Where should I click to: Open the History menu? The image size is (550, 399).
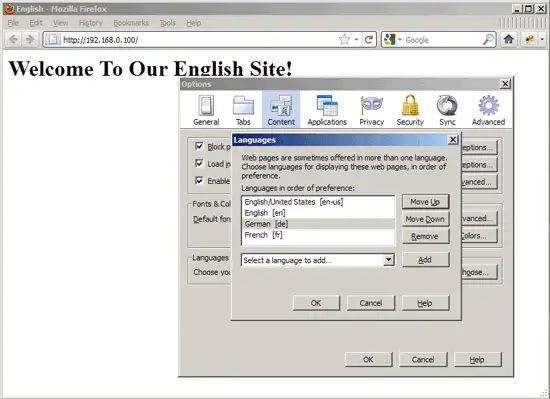click(91, 23)
